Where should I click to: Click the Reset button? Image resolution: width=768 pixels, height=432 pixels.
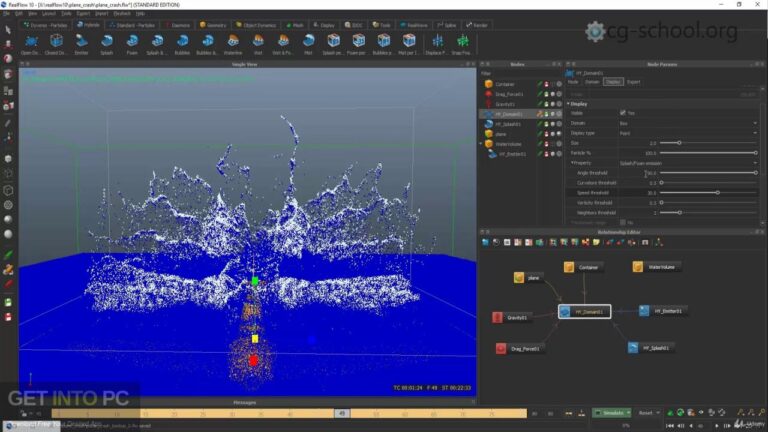tap(646, 413)
